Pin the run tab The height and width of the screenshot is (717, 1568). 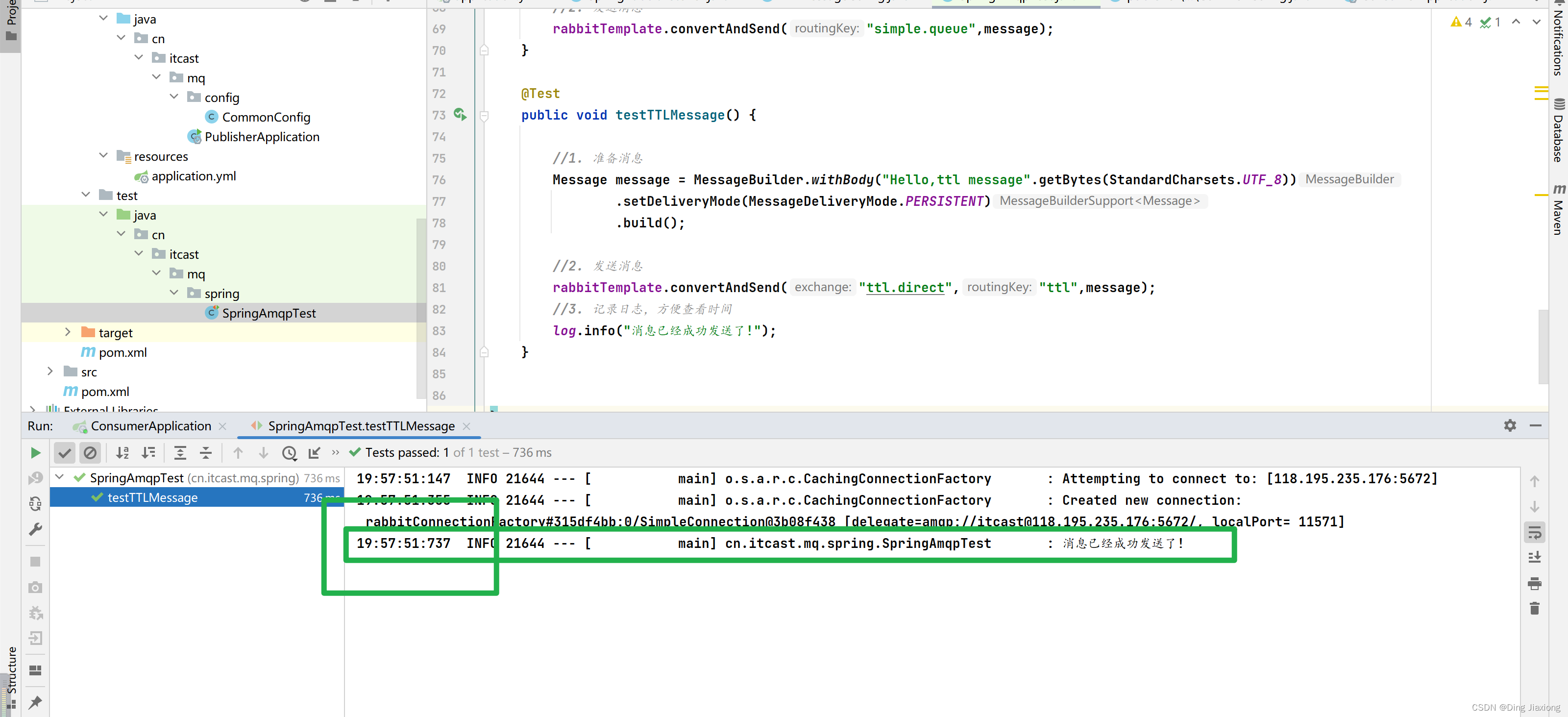(x=35, y=702)
